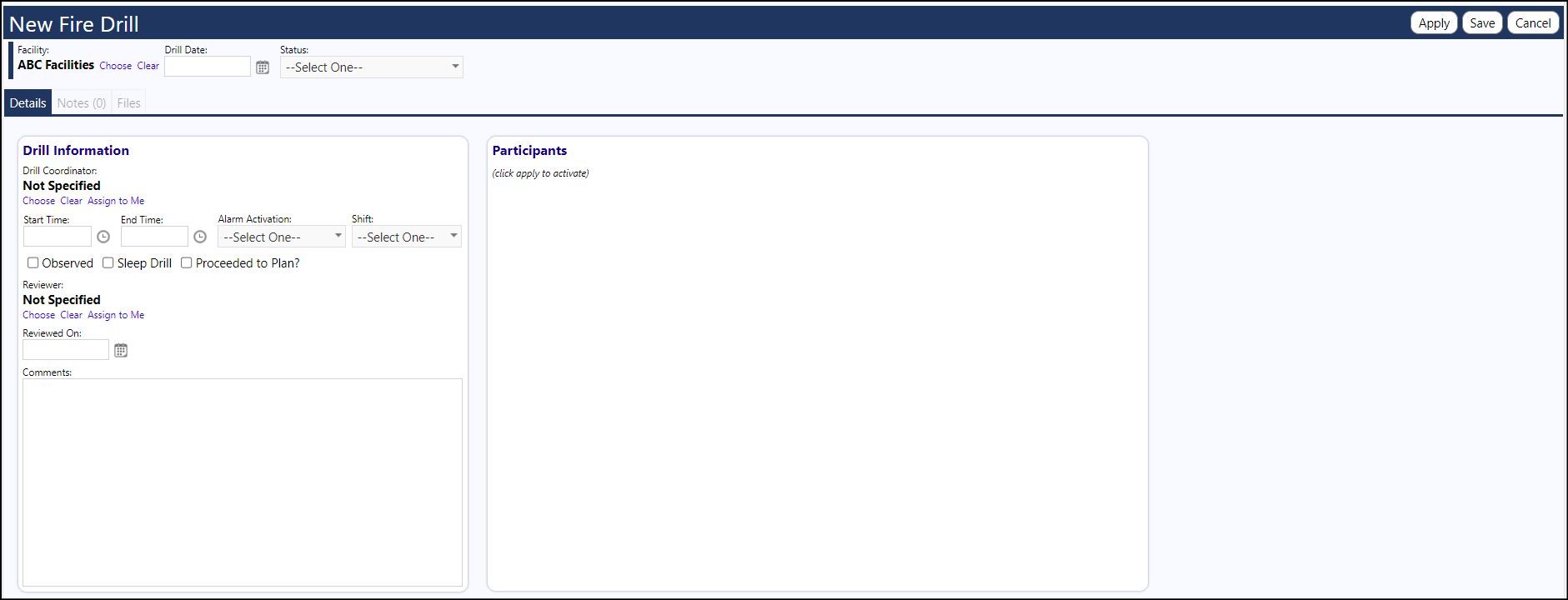This screenshot has height=600, width=1568.
Task: Open the Shift dropdown
Action: tap(407, 237)
